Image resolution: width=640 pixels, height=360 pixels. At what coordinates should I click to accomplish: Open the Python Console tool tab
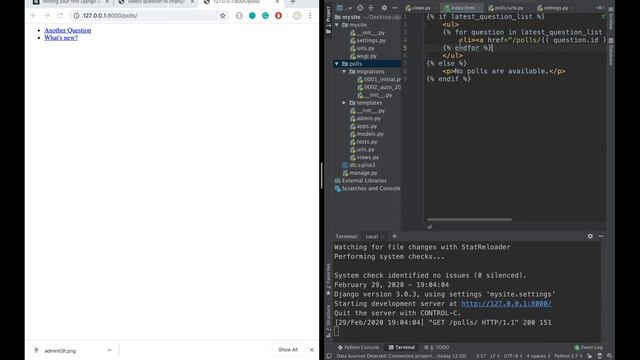pyautogui.click(x=358, y=347)
